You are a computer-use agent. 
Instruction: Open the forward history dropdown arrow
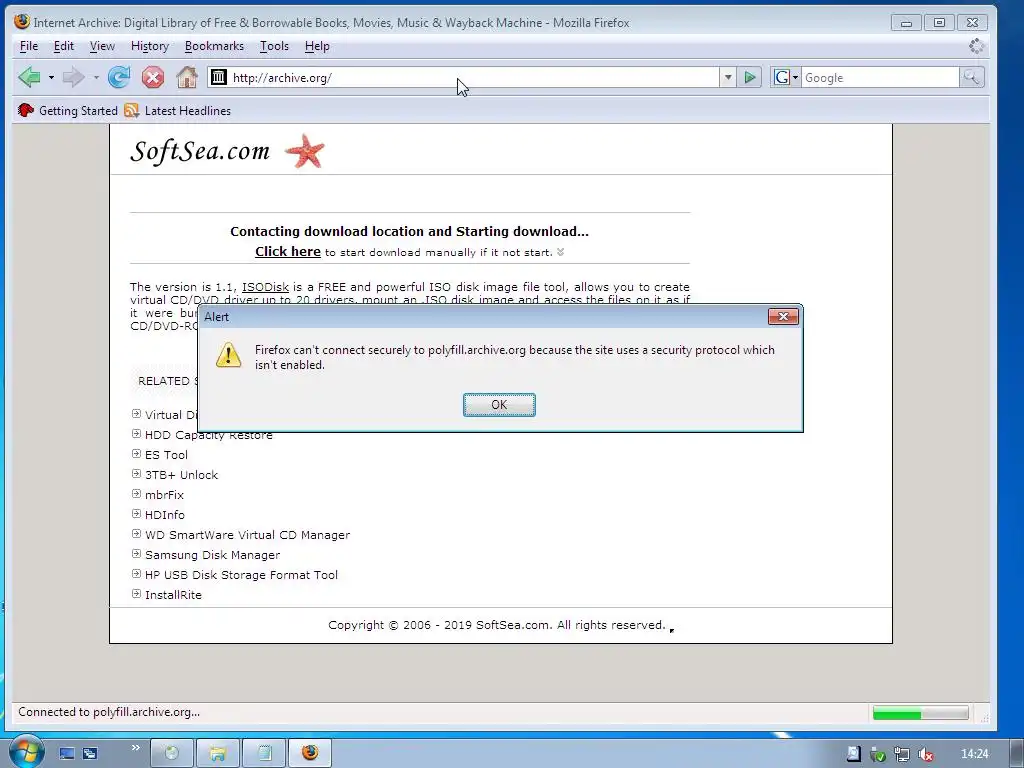tap(96, 78)
